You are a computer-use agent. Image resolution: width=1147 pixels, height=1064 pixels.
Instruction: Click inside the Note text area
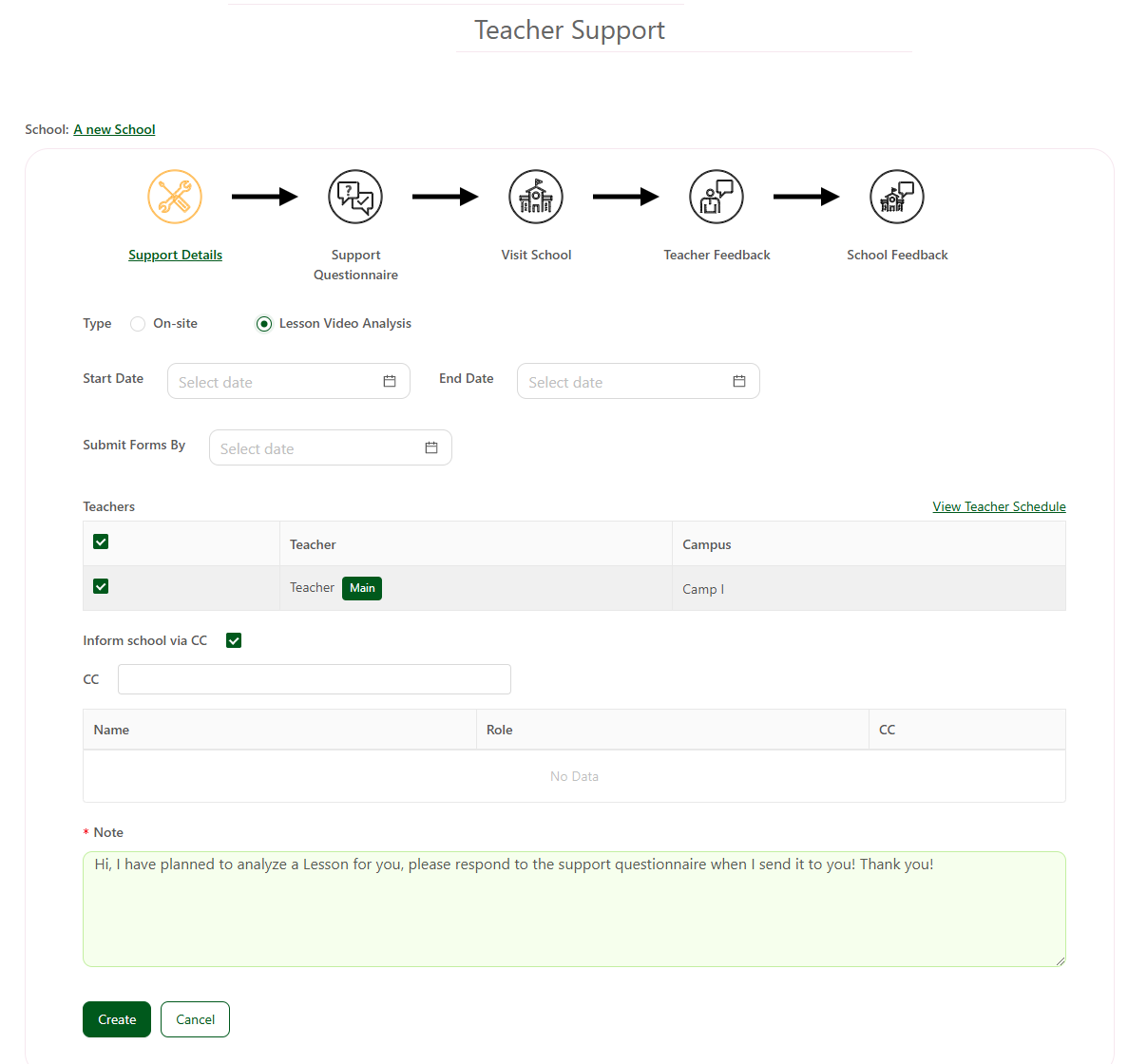tap(574, 909)
